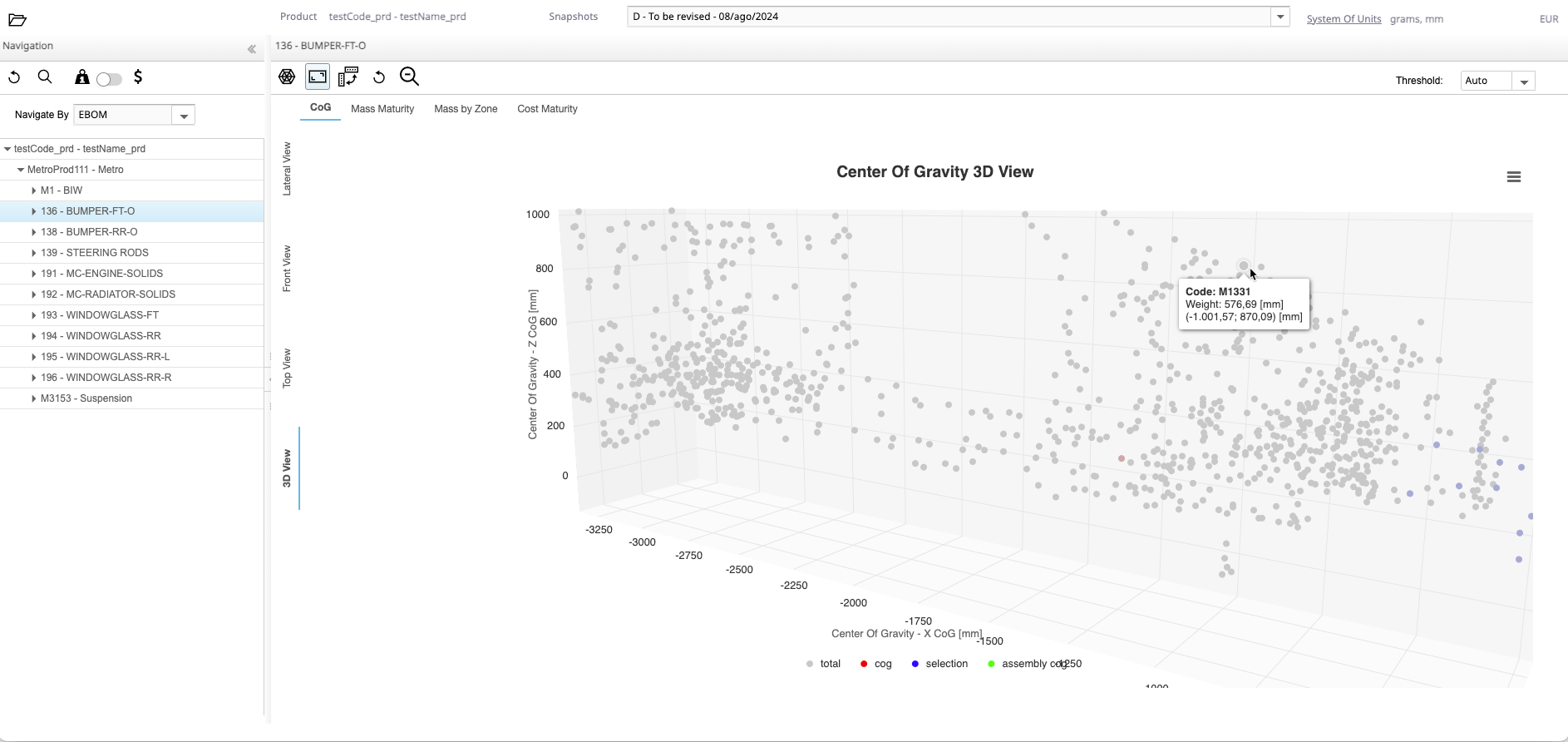Toggle the weight/cost switch
The width and height of the screenshot is (1568, 742).
109,79
